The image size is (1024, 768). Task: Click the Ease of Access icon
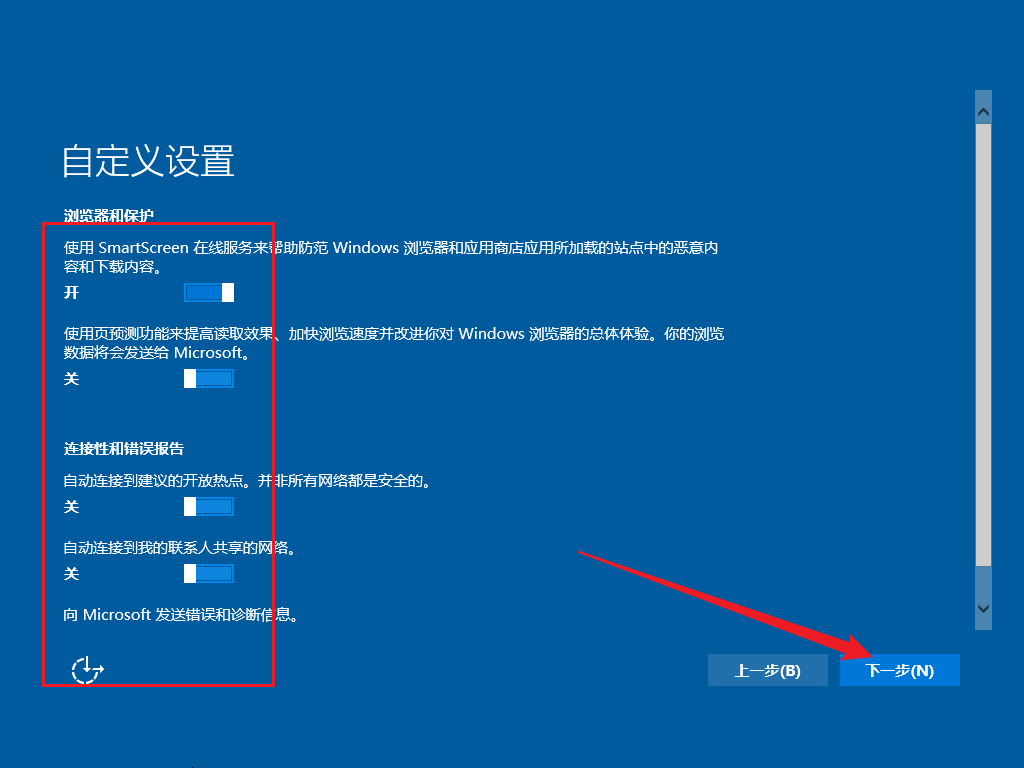(x=87, y=669)
